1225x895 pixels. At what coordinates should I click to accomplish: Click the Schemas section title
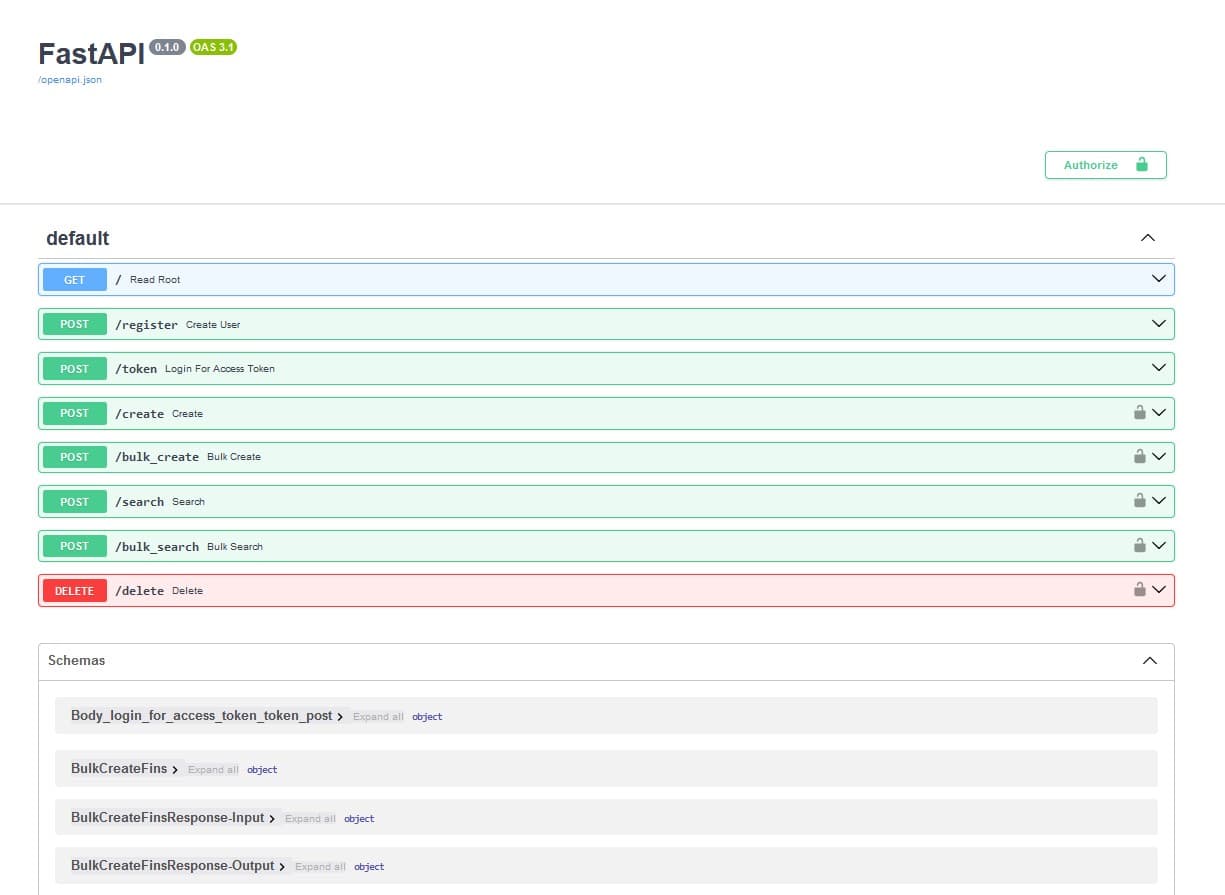76,661
